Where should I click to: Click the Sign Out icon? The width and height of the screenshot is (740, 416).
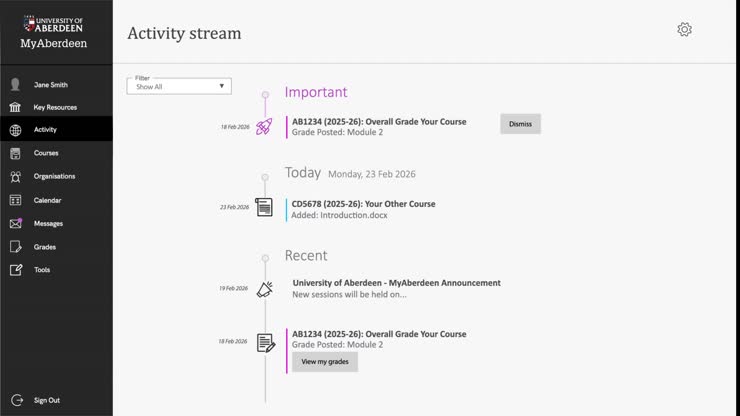click(x=15, y=400)
